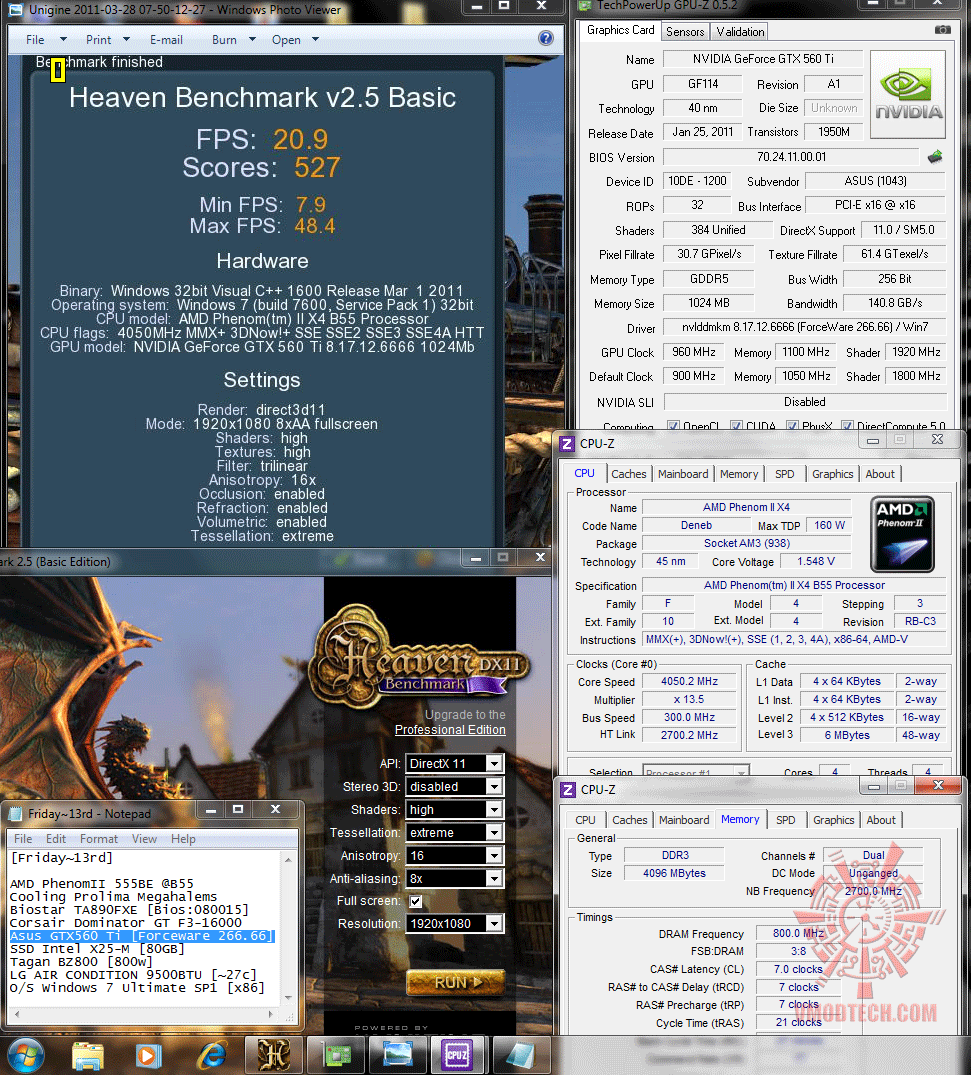971x1075 pixels.
Task: Click the GPU Clock 960 MHz field
Action: pyautogui.click(x=693, y=352)
